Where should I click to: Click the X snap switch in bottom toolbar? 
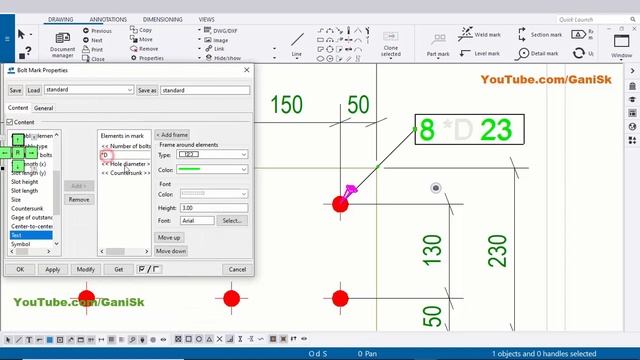click(x=220, y=339)
